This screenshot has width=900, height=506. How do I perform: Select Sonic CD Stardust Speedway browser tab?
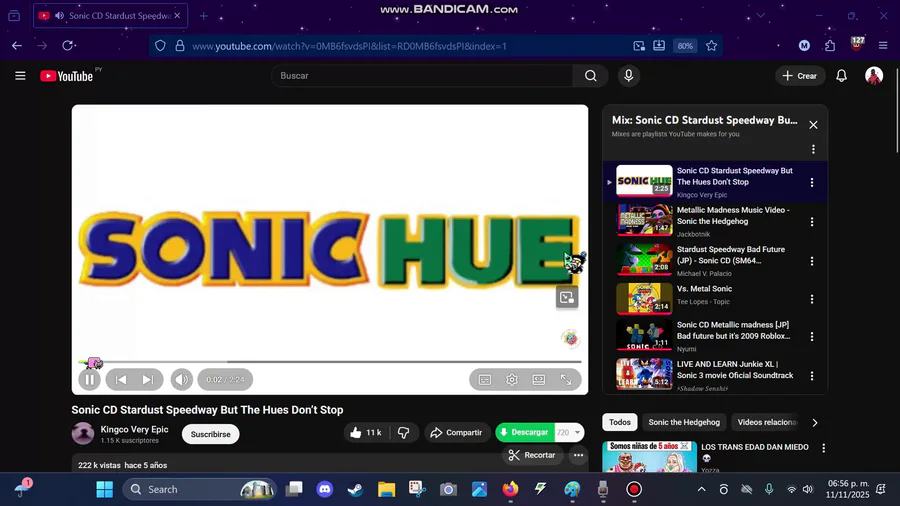[x=110, y=16]
